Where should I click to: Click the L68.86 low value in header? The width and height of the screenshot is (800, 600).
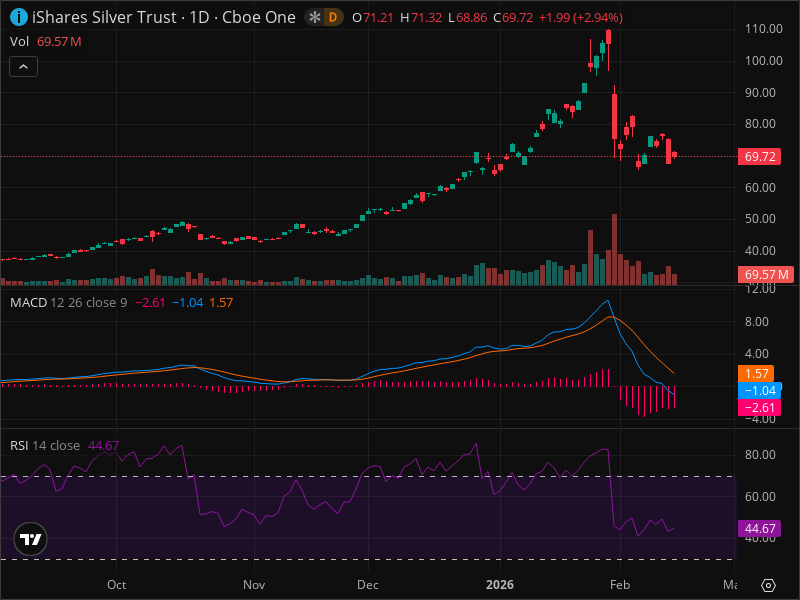click(x=467, y=18)
